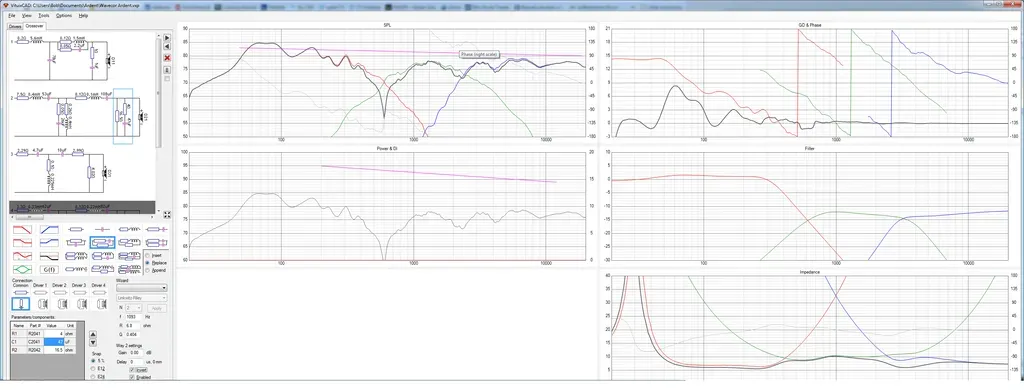Image resolution: width=1024 pixels, height=390 pixels.
Task: Select the low-pass filter block icon
Action: click(22, 229)
